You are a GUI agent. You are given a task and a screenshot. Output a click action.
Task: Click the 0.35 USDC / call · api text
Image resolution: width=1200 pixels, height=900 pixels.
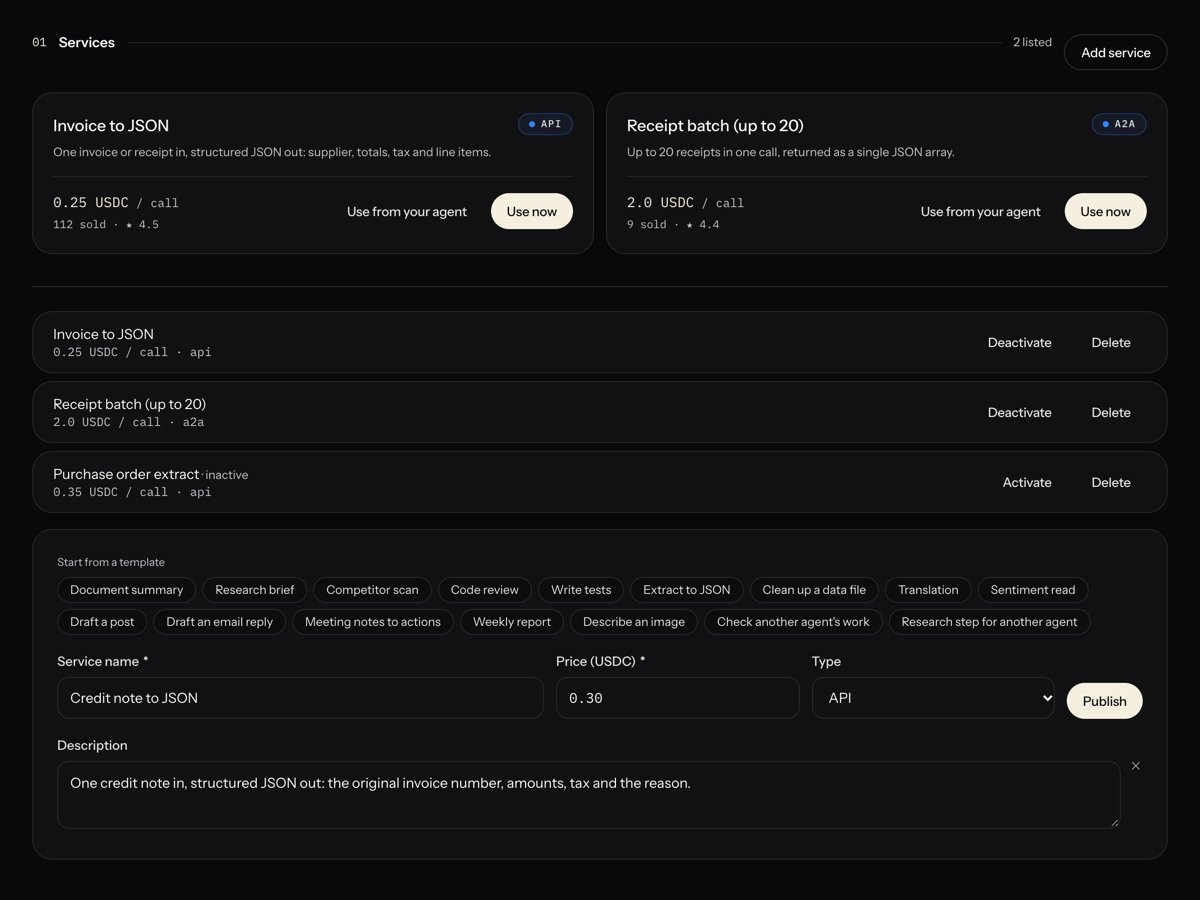coord(132,492)
